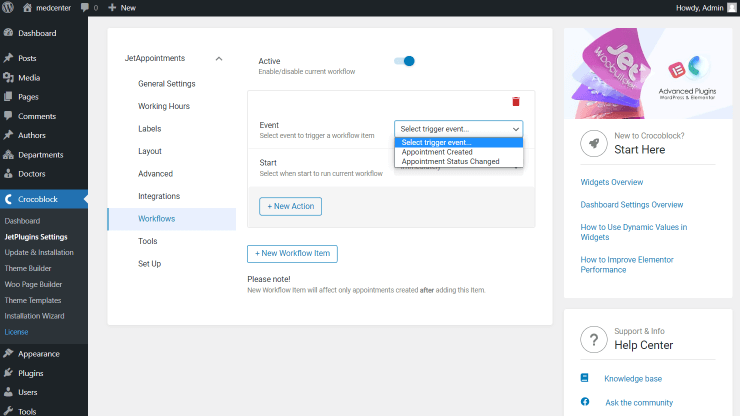Click the Knowledge base book icon
Viewport: 740px width, 416px height.
pos(584,378)
